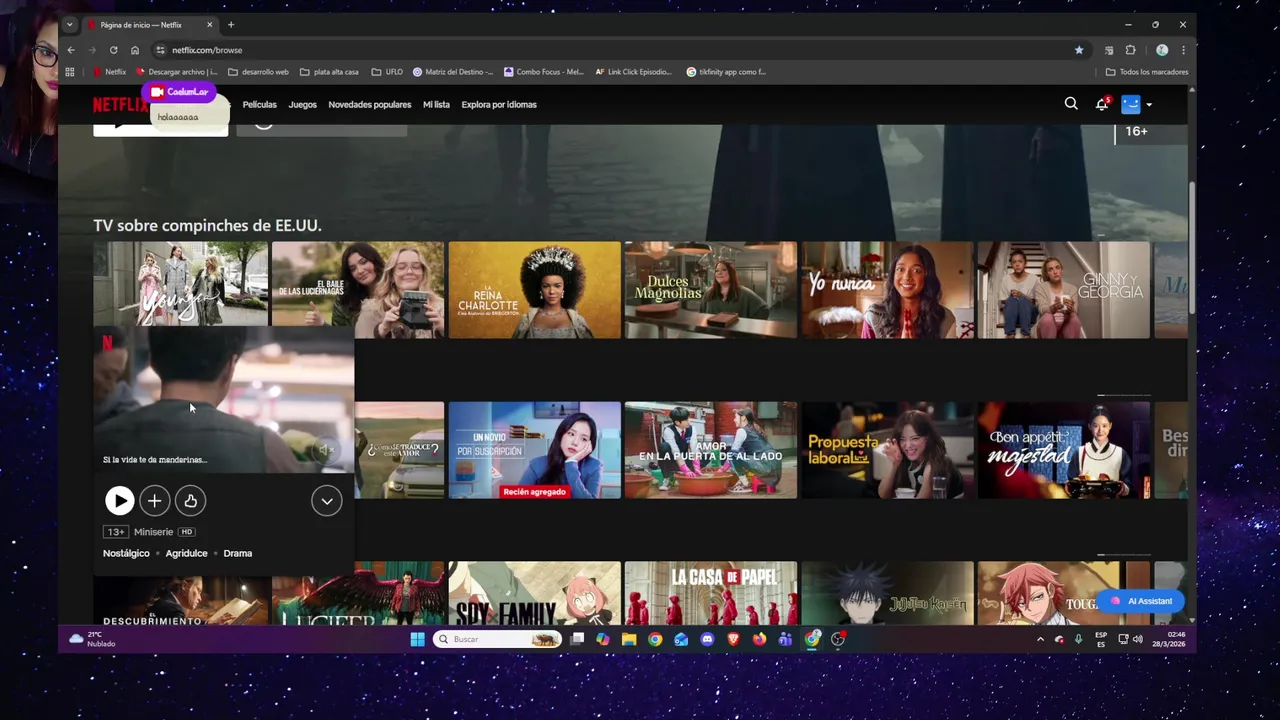Expand the profile menu caret

[x=1149, y=105]
